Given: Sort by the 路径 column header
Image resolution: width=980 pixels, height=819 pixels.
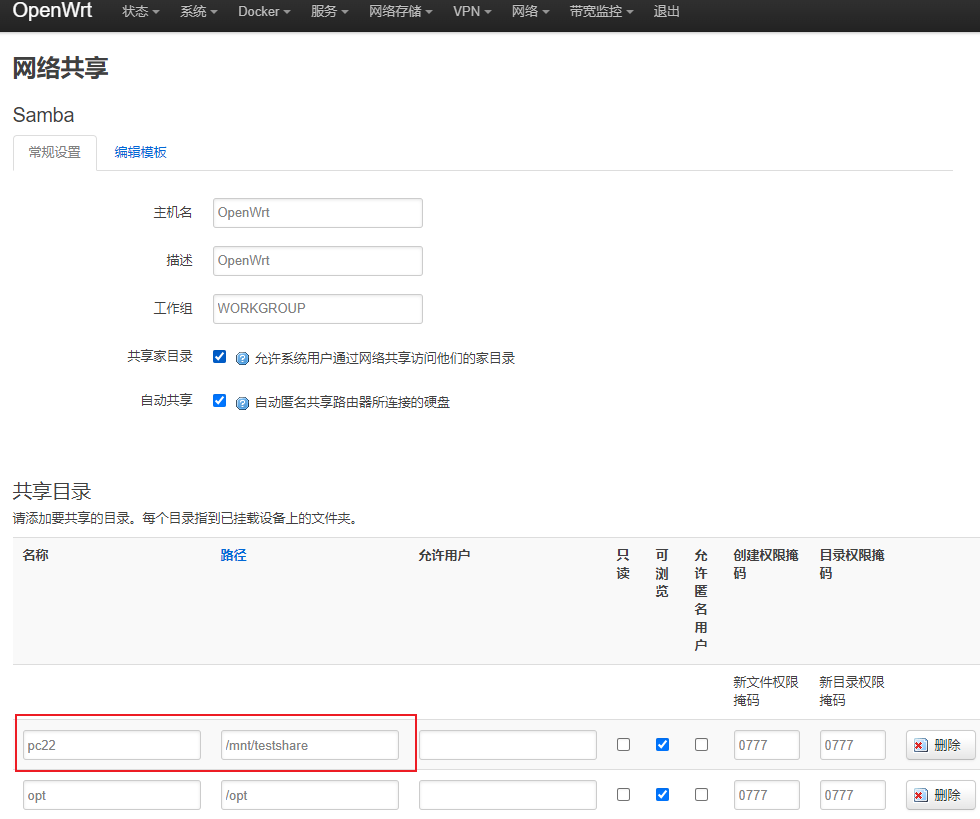Looking at the screenshot, I should [234, 555].
